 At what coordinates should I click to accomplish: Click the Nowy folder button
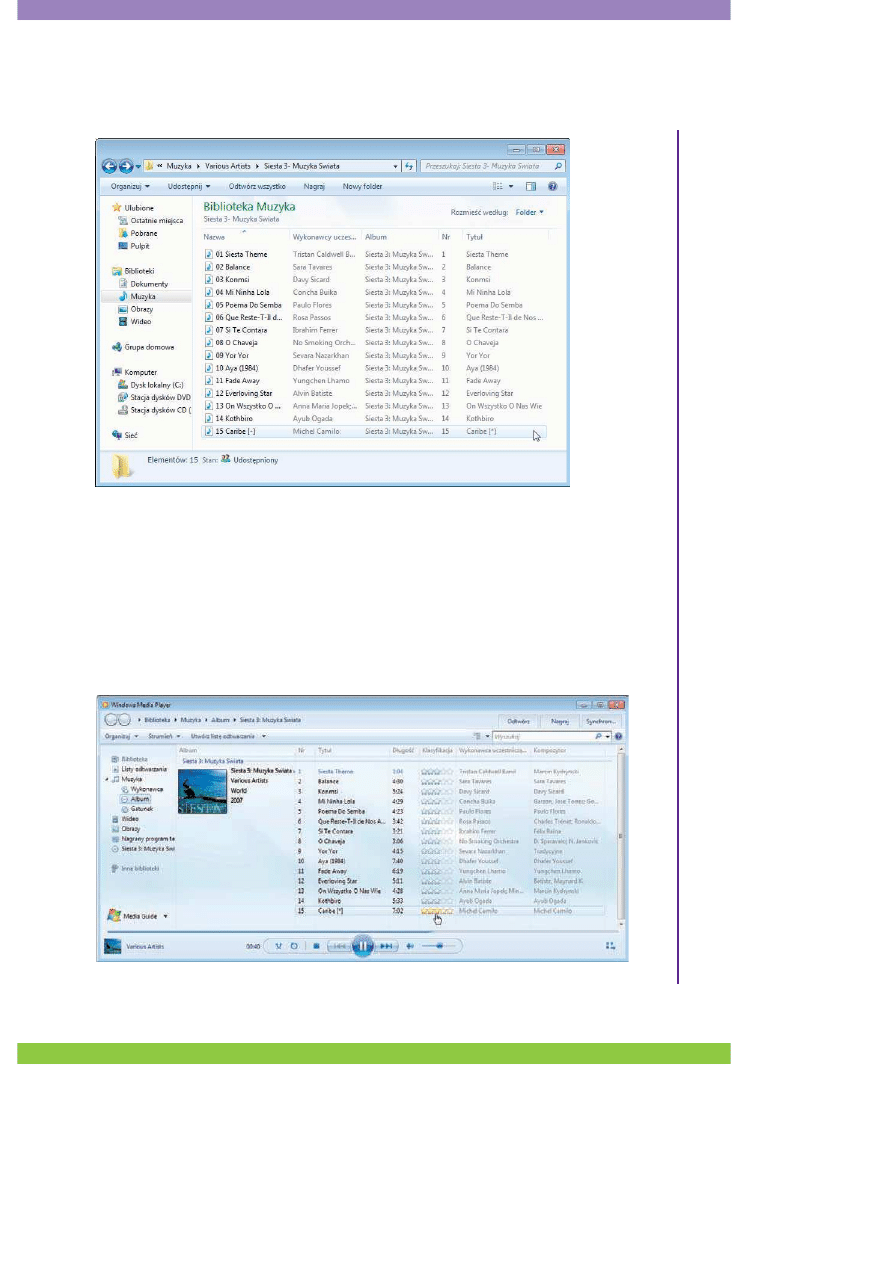(x=363, y=186)
